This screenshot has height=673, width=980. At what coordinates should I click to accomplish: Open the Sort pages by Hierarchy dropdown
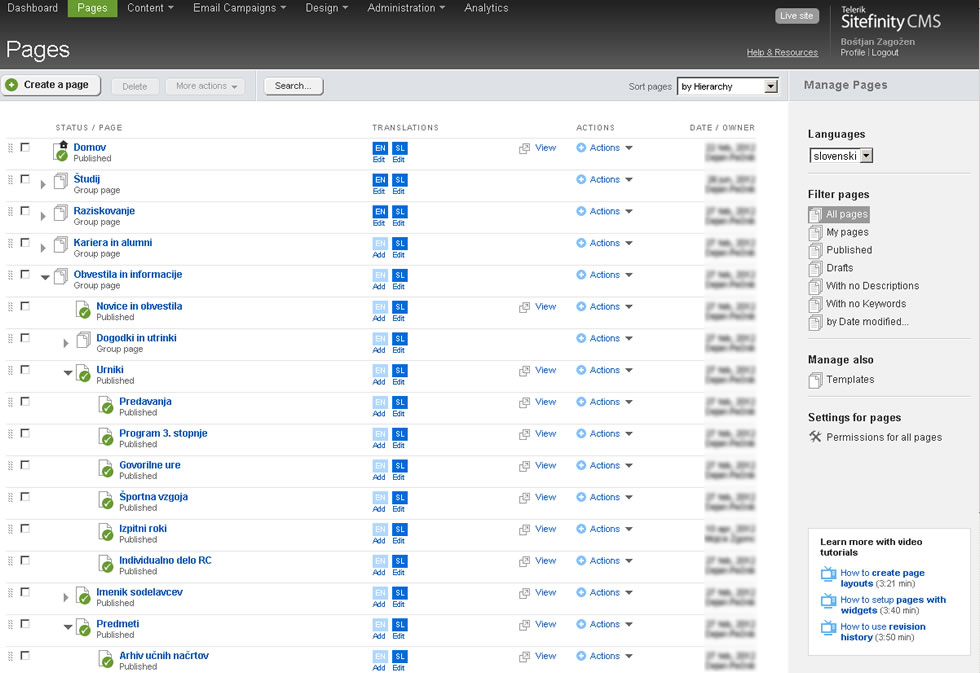pos(727,87)
